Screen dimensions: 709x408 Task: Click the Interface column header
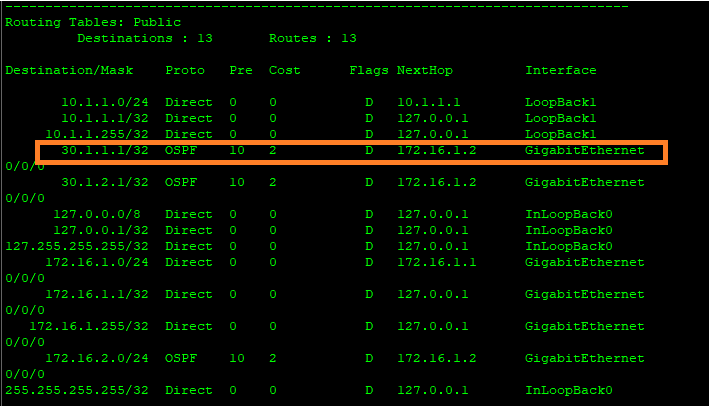(561, 71)
